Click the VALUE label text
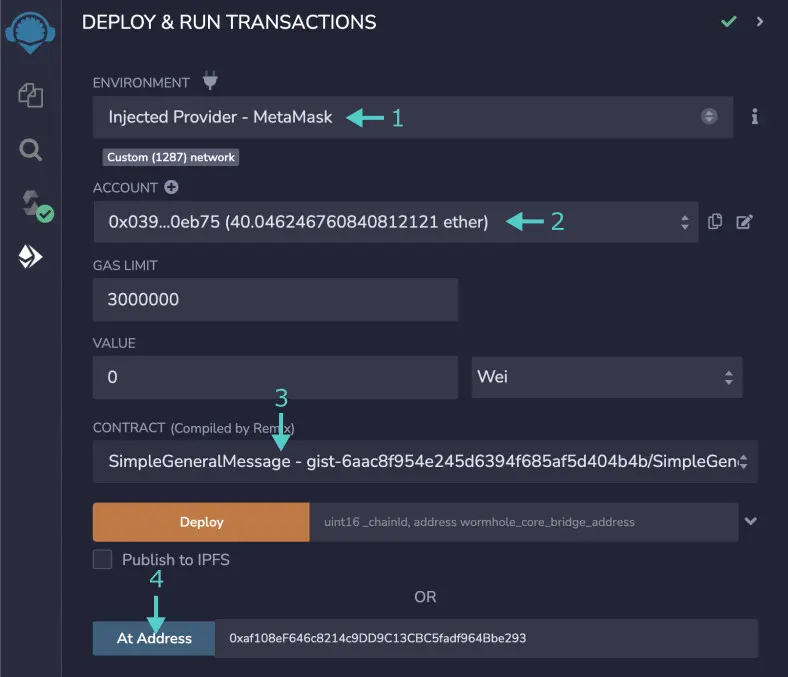 (114, 343)
